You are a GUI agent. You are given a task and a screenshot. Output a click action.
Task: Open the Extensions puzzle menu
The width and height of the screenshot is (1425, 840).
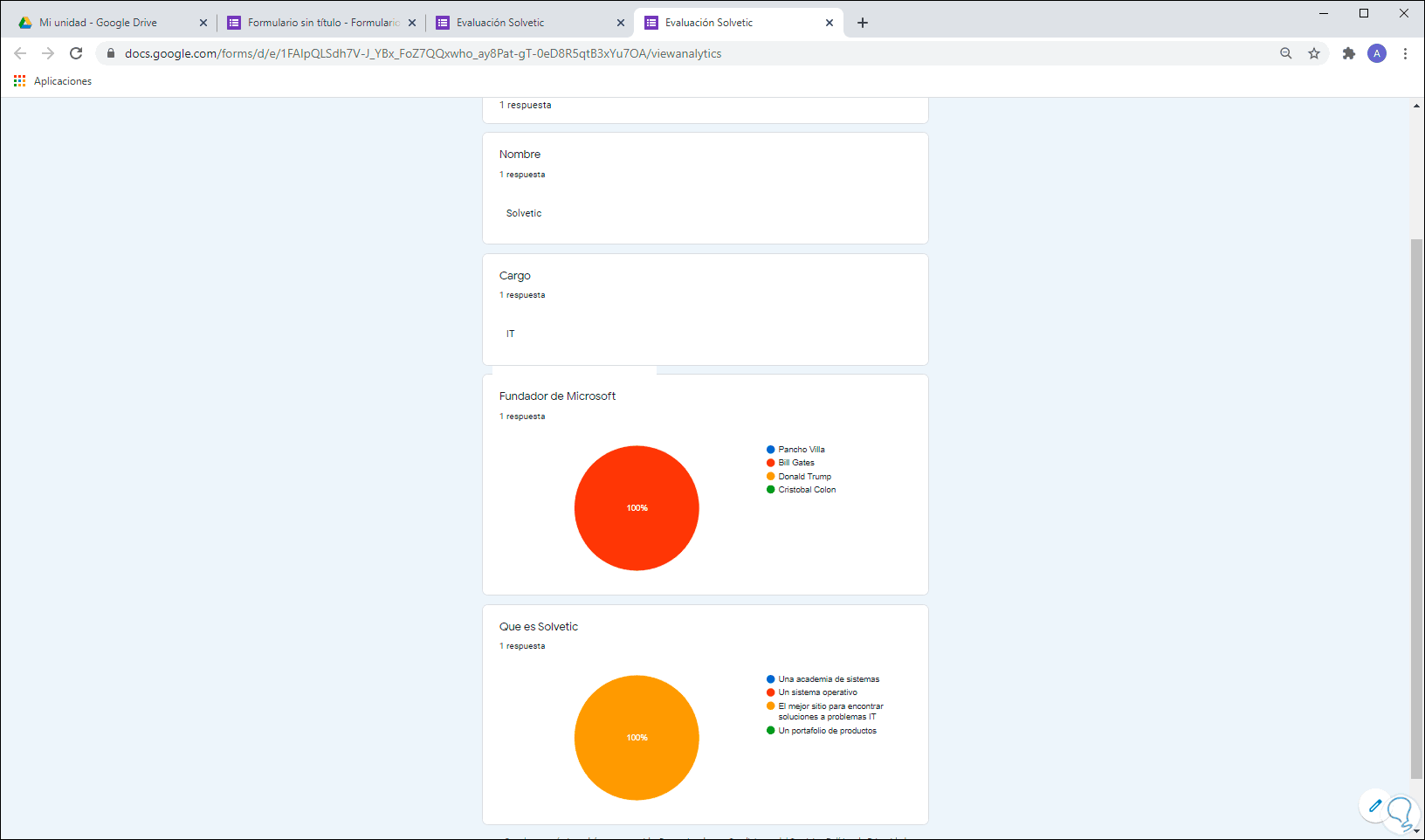(1349, 53)
